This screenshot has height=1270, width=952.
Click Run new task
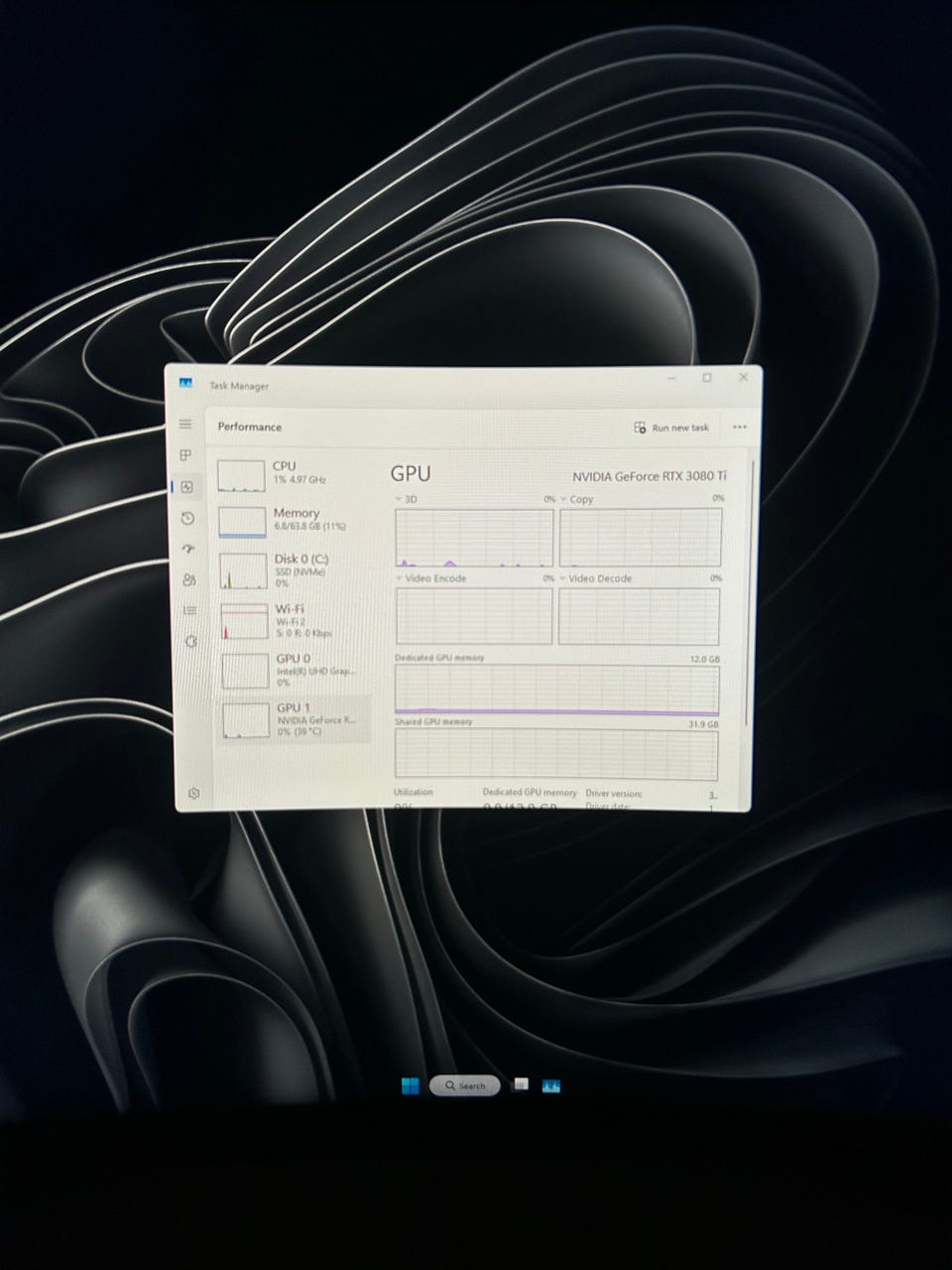click(x=671, y=428)
